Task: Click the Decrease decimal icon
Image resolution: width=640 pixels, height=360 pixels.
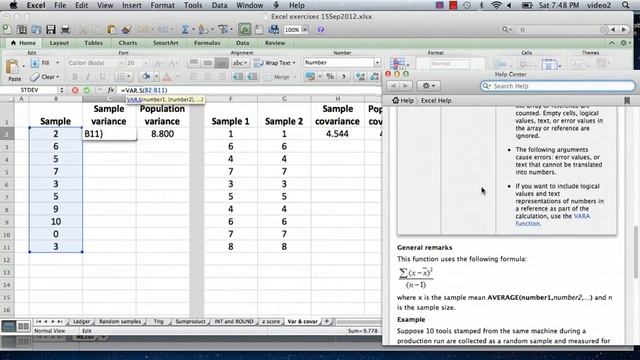Action: click(374, 76)
